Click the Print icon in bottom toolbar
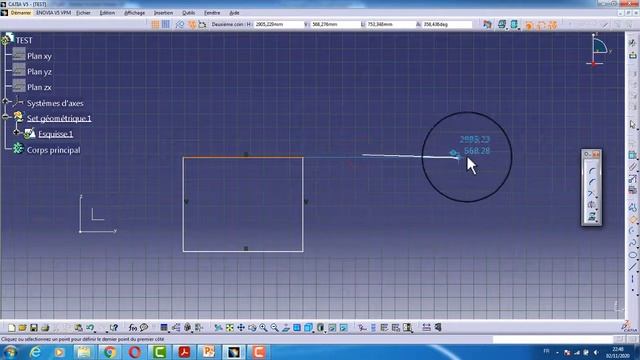The height and width of the screenshot is (360, 640). point(45,327)
